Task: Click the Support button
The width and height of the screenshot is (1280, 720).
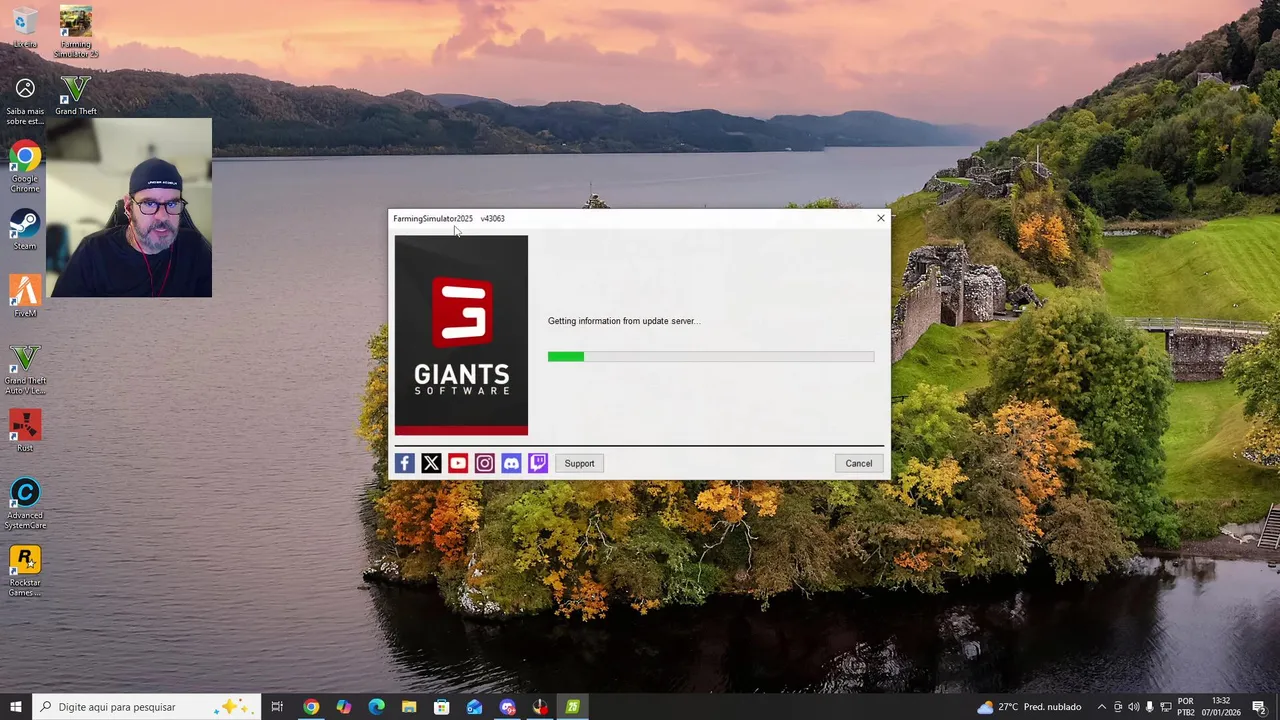Action: tap(579, 463)
